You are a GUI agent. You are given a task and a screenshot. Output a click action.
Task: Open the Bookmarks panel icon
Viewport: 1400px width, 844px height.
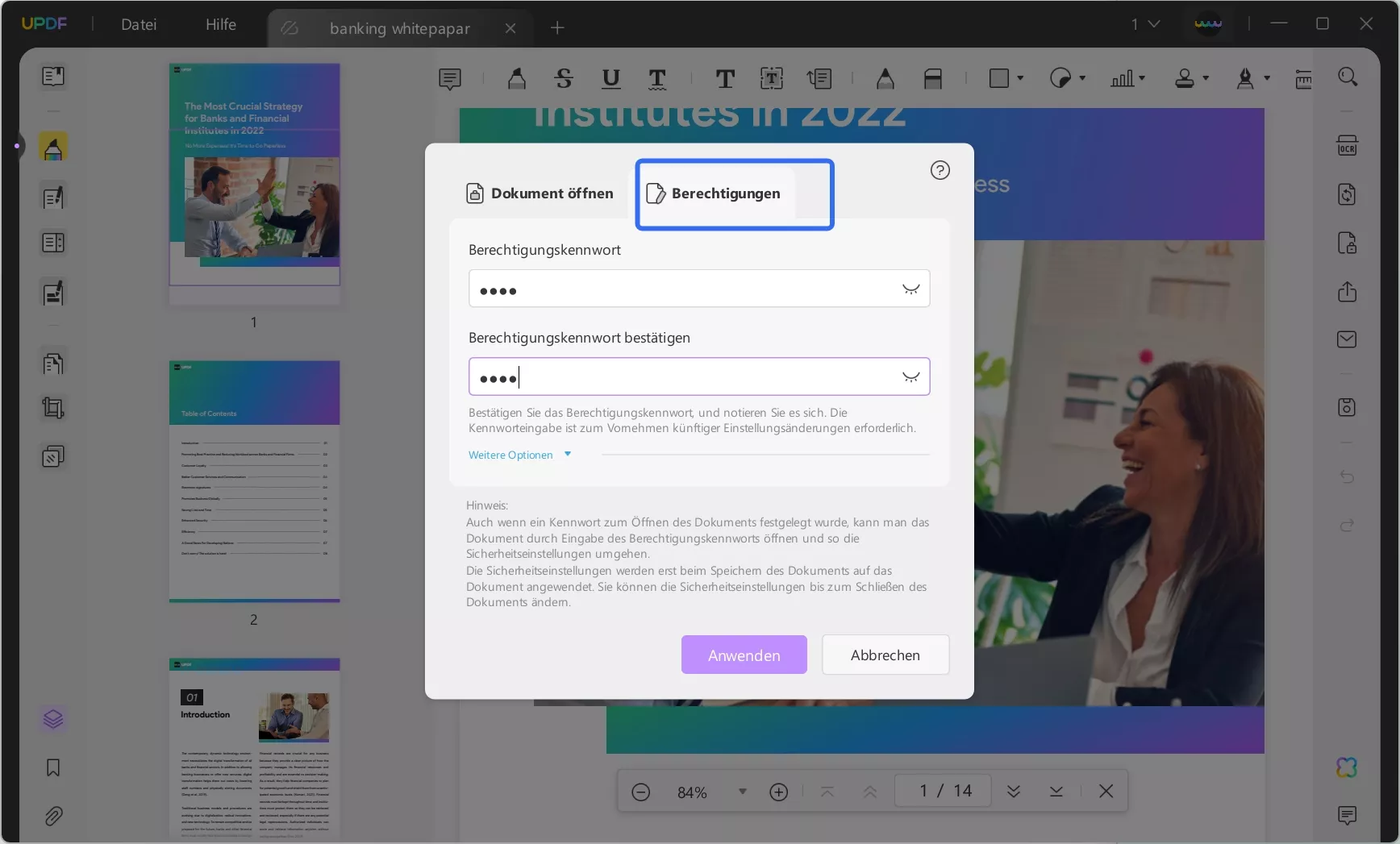point(53,767)
